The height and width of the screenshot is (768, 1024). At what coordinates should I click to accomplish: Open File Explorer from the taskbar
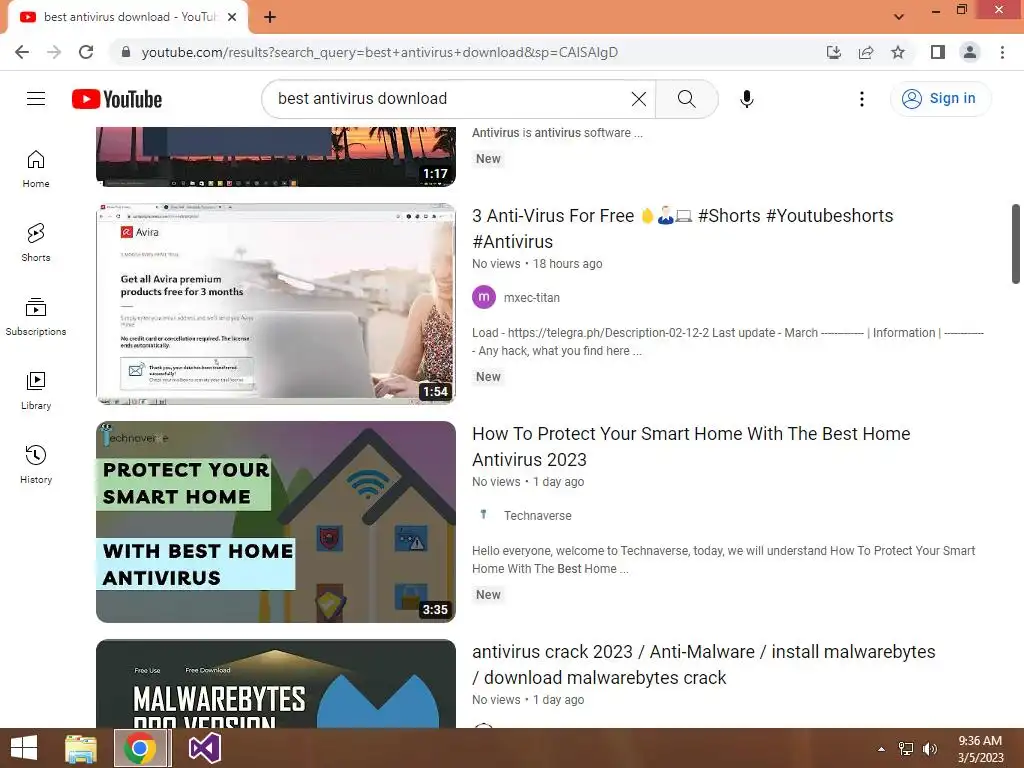[81, 748]
